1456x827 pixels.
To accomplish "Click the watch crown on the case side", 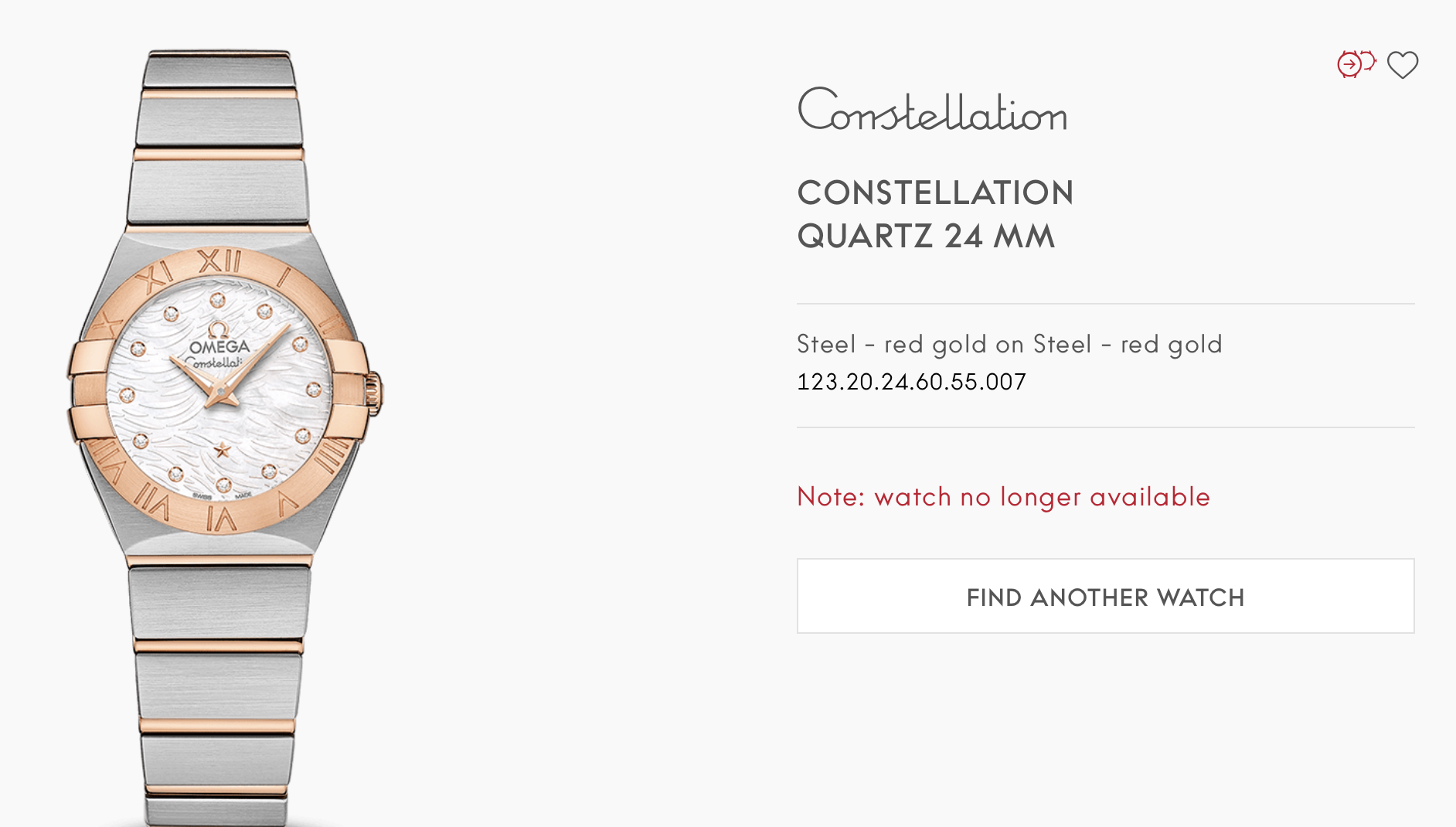I will [375, 392].
